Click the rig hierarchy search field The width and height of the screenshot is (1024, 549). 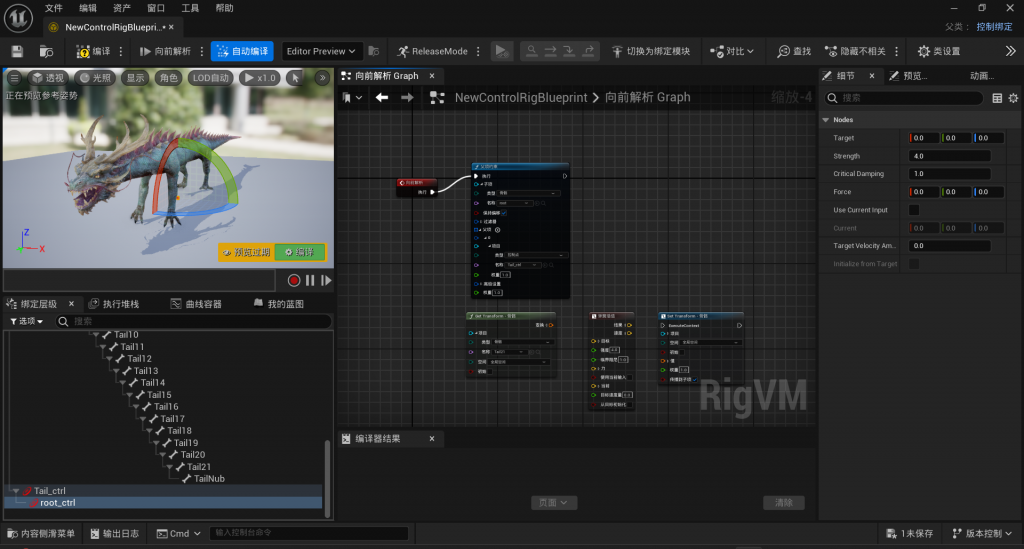point(194,321)
